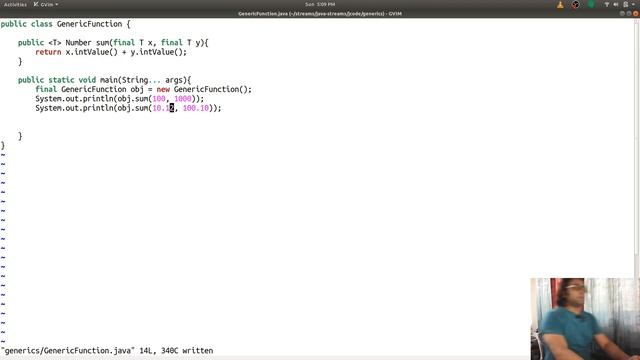Maximize the GVIM window
The image size is (640, 360).
pos(629,13)
